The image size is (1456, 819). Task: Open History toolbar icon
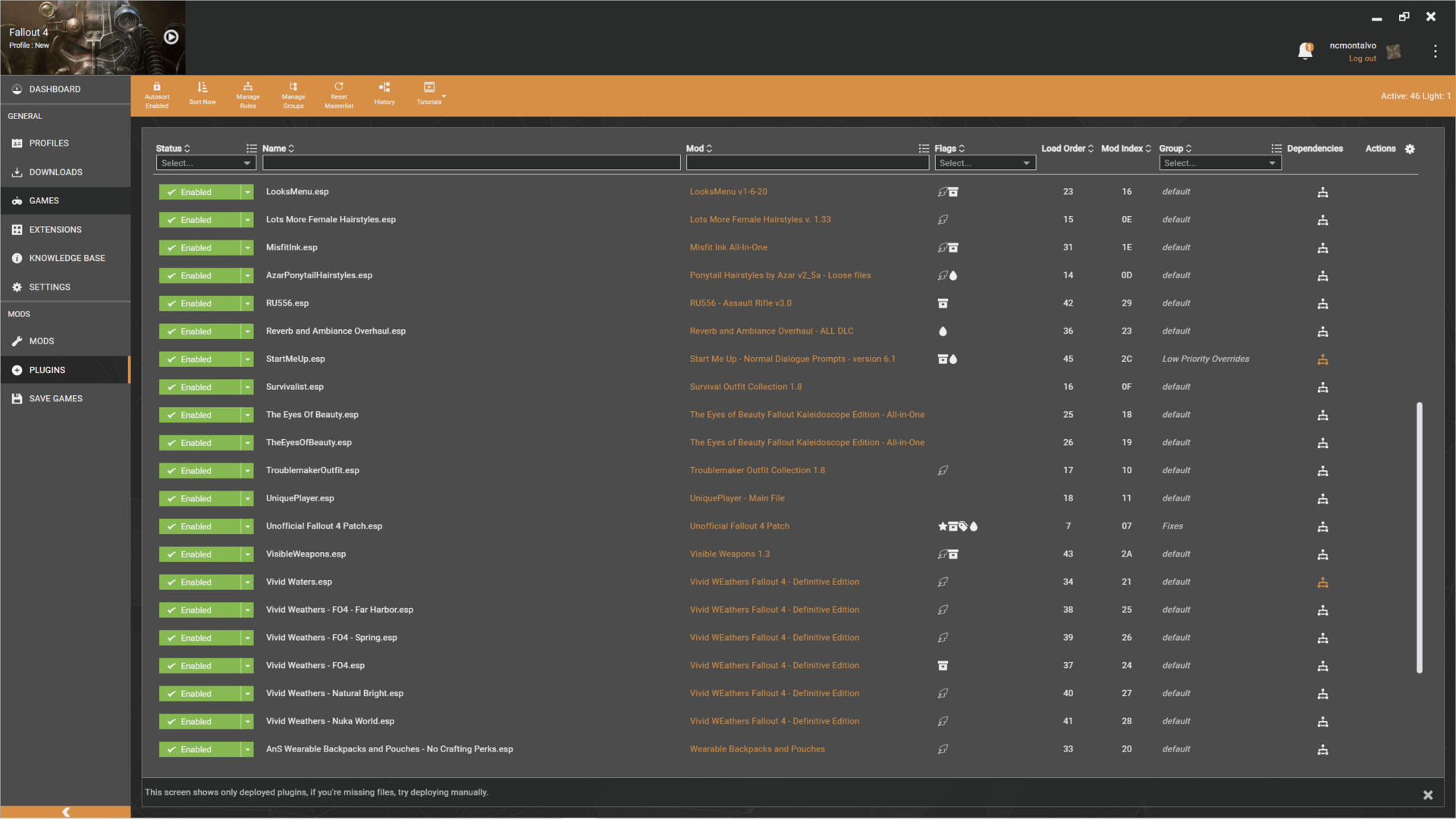click(x=384, y=87)
